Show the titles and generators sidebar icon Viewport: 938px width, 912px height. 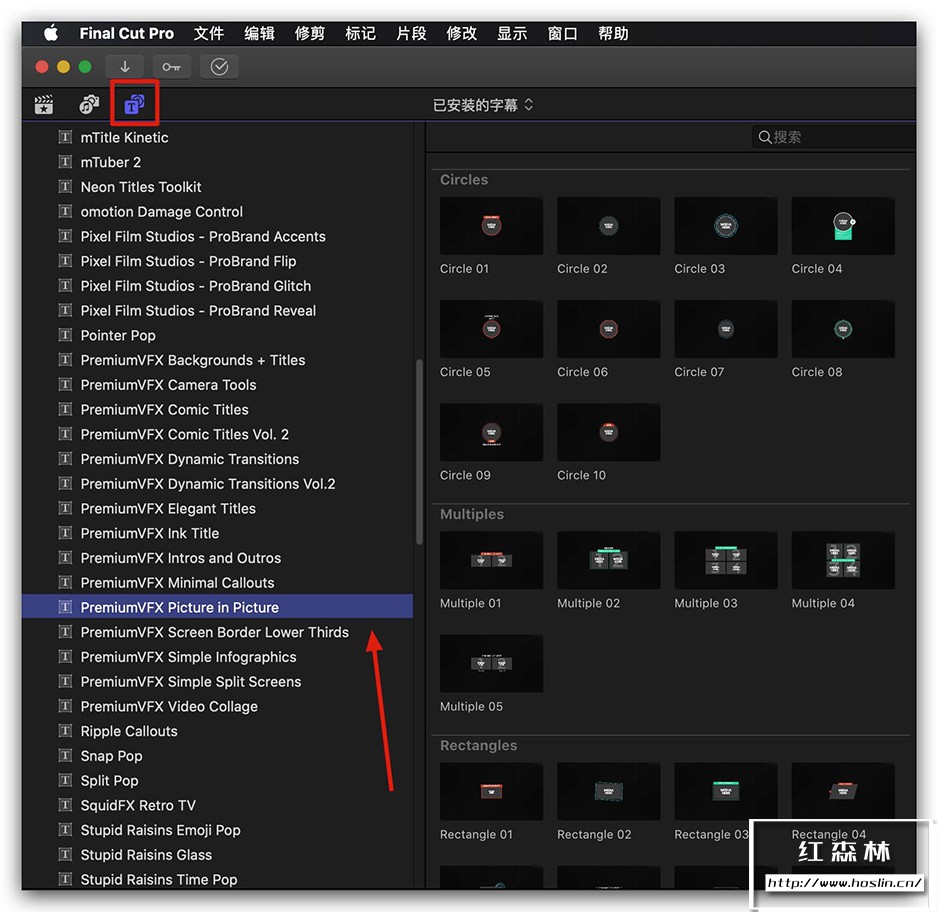point(134,105)
